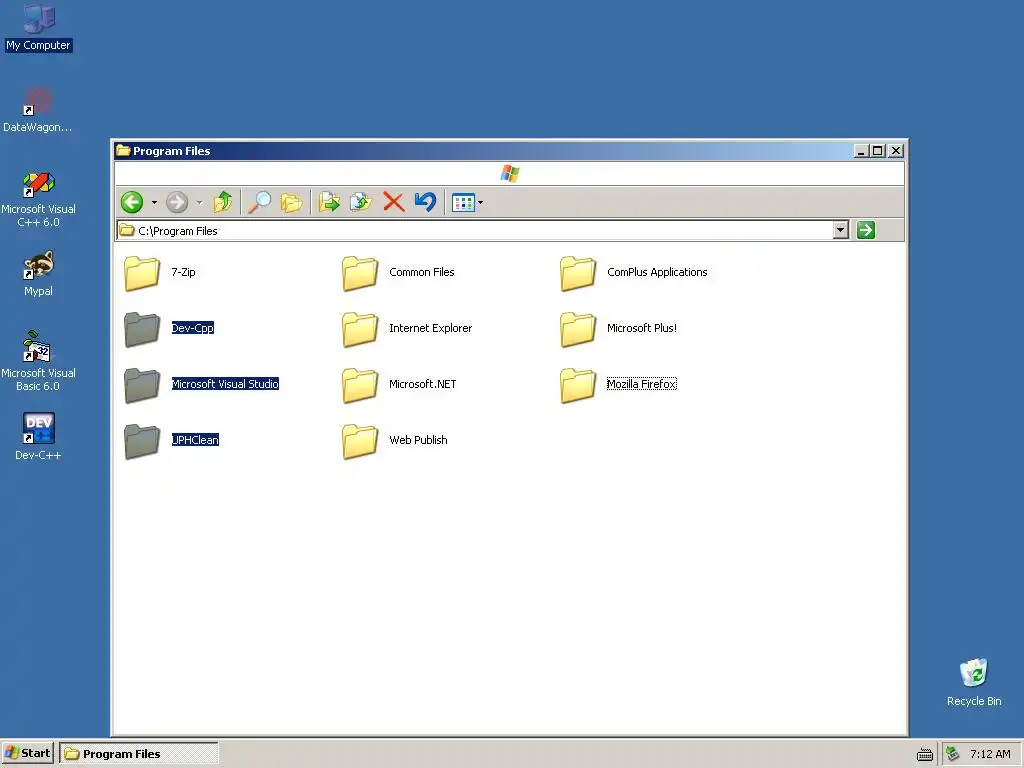Click the title bar folder system icon

click(123, 151)
